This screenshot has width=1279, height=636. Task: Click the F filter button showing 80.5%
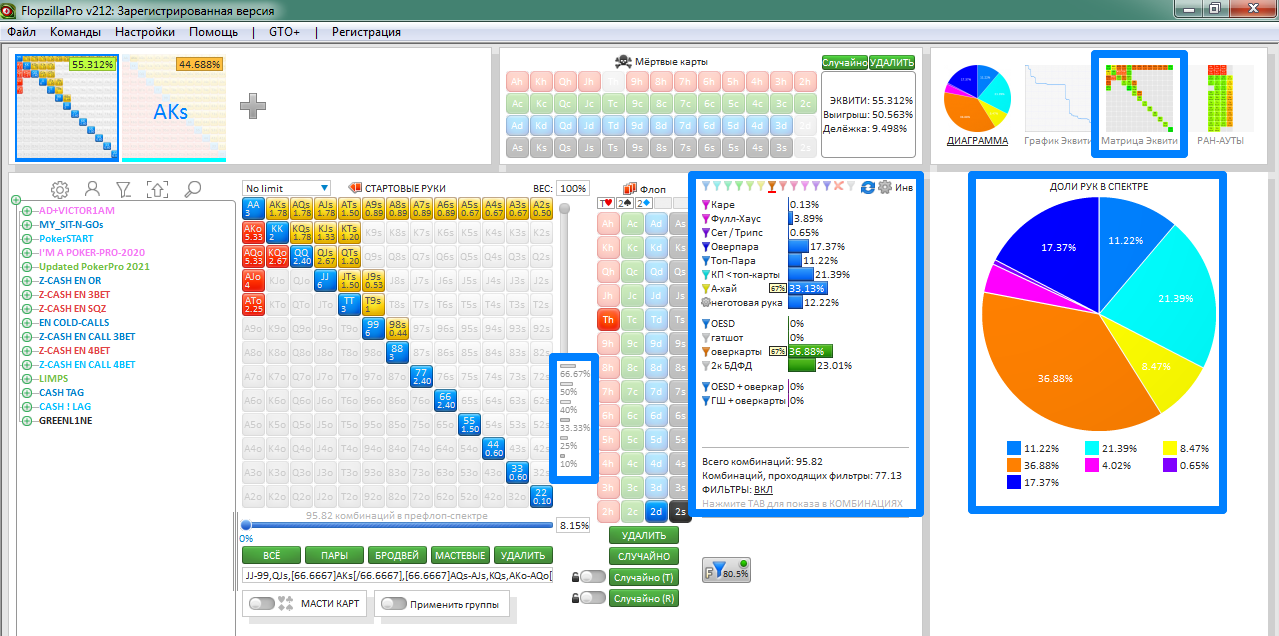coord(727,570)
